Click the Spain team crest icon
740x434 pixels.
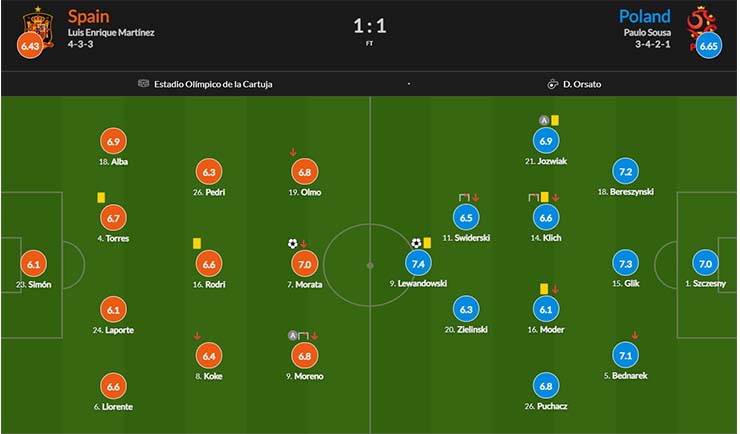click(x=39, y=25)
